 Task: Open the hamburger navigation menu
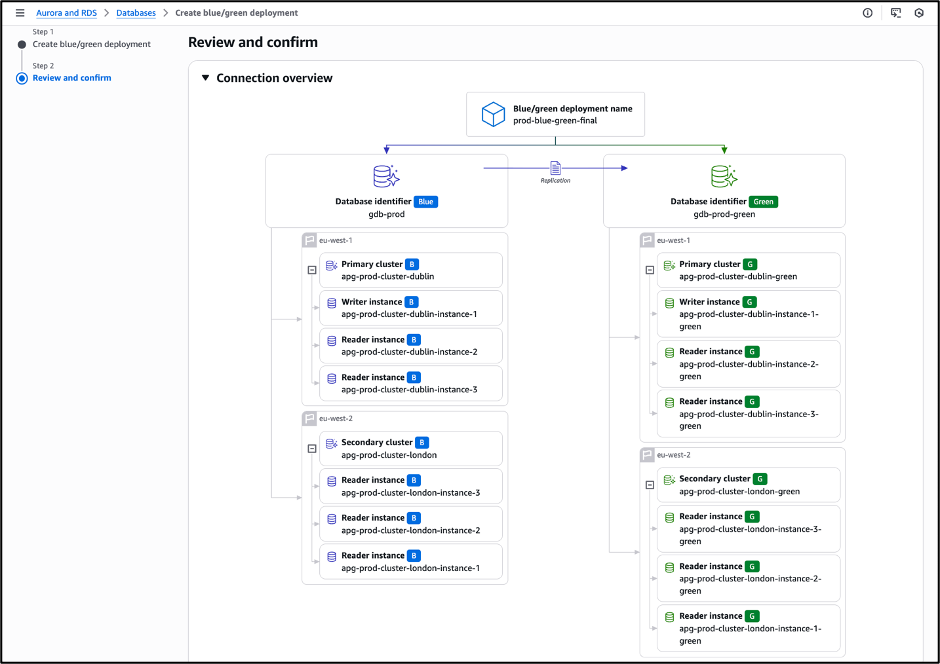click(19, 13)
